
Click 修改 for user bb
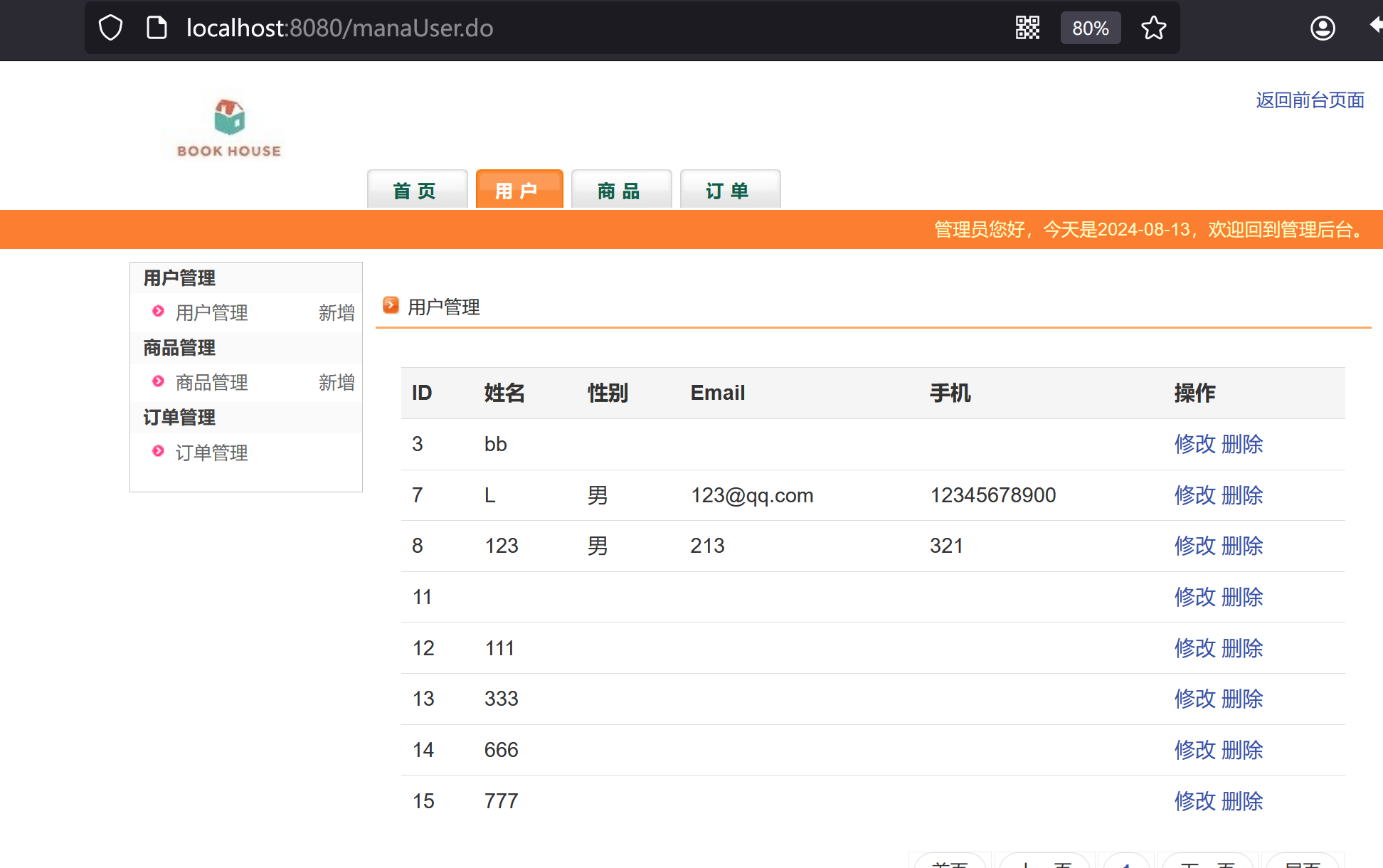point(1194,444)
